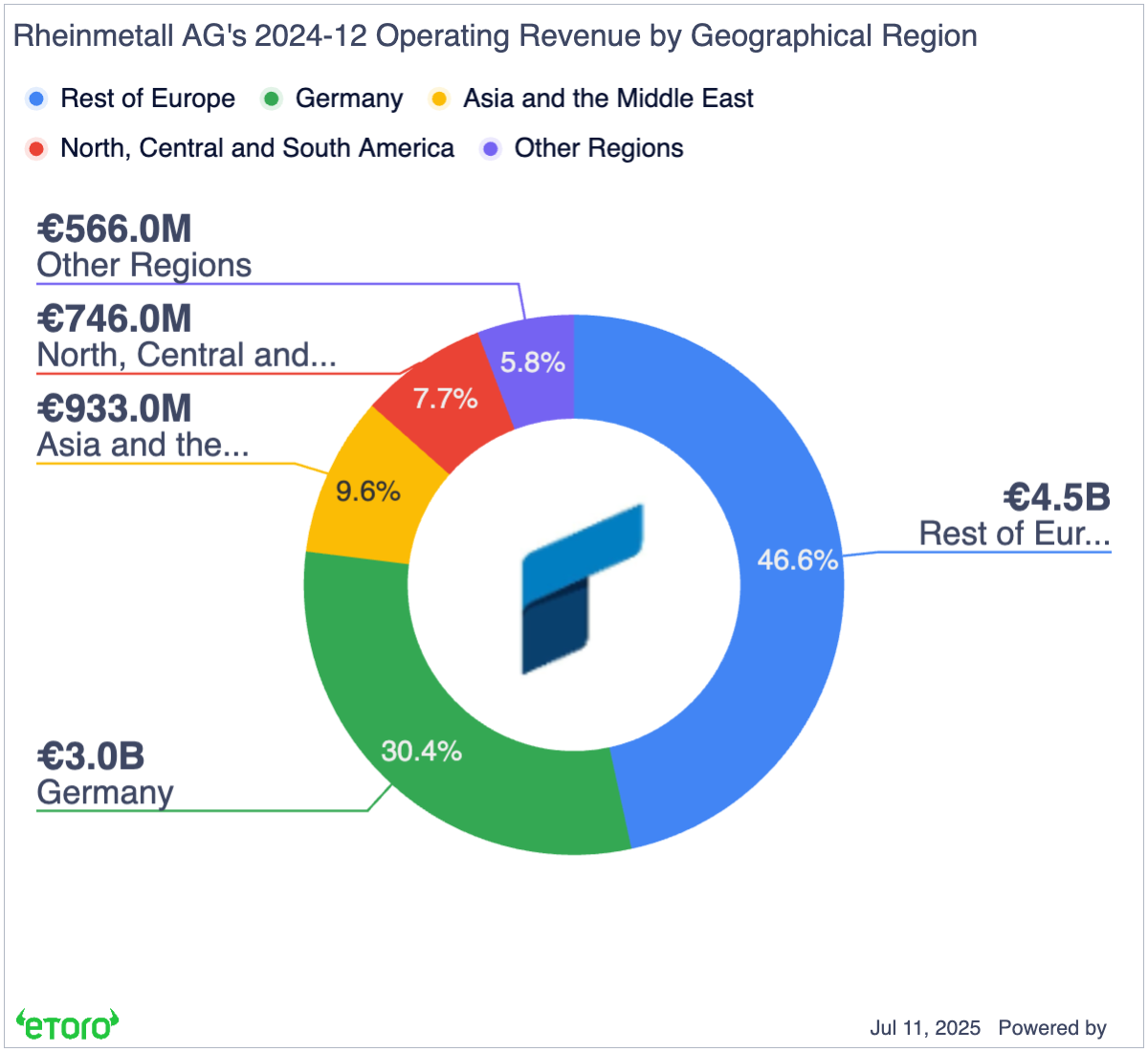The image size is (1148, 1052).
Task: Toggle Asia and the Middle East legend entry
Action: pos(591,99)
